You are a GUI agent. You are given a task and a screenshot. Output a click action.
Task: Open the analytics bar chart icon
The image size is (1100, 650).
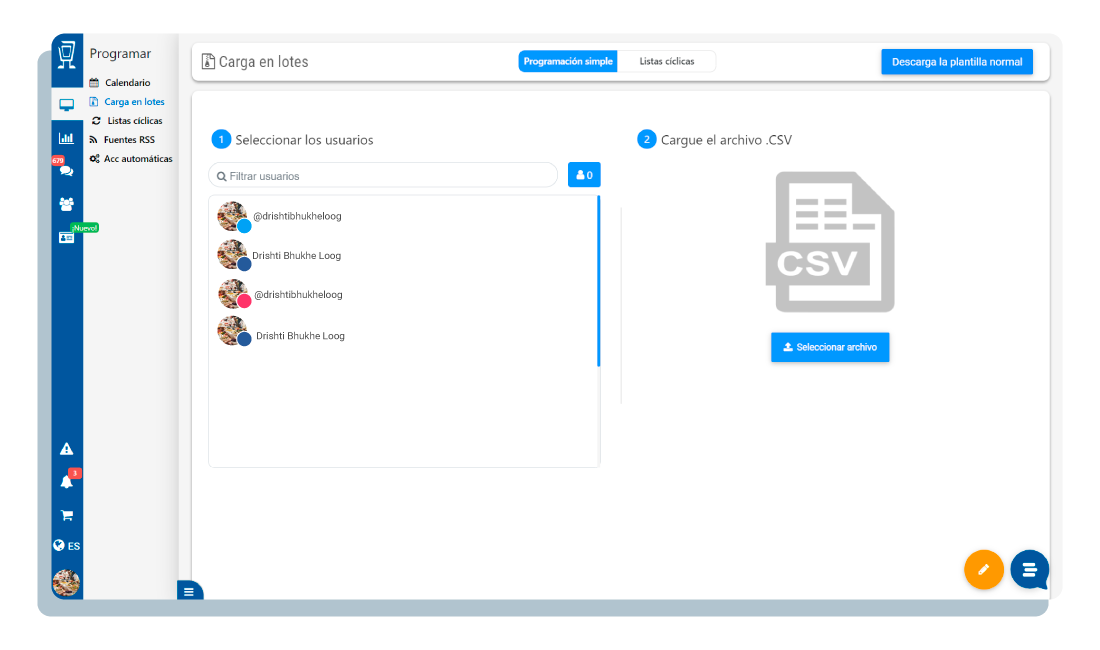67,138
